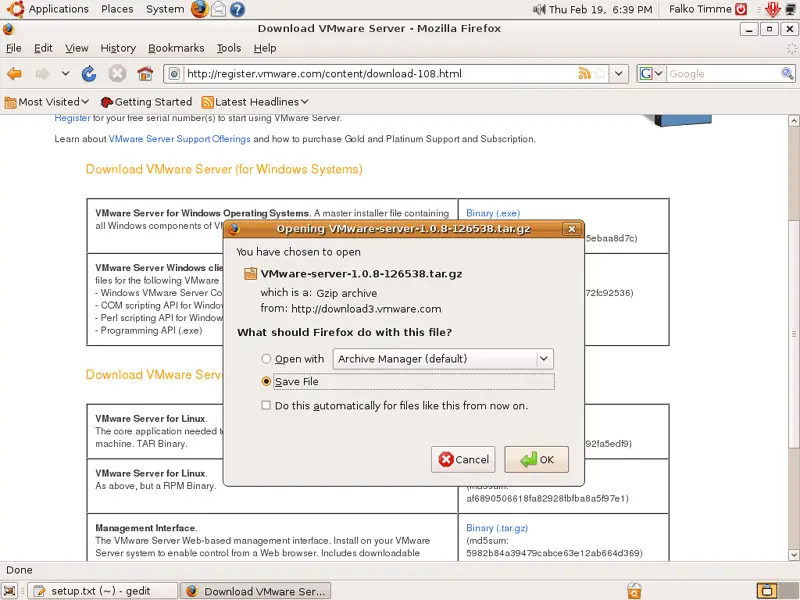Click the Register link
The image size is (800, 600).
click(72, 118)
